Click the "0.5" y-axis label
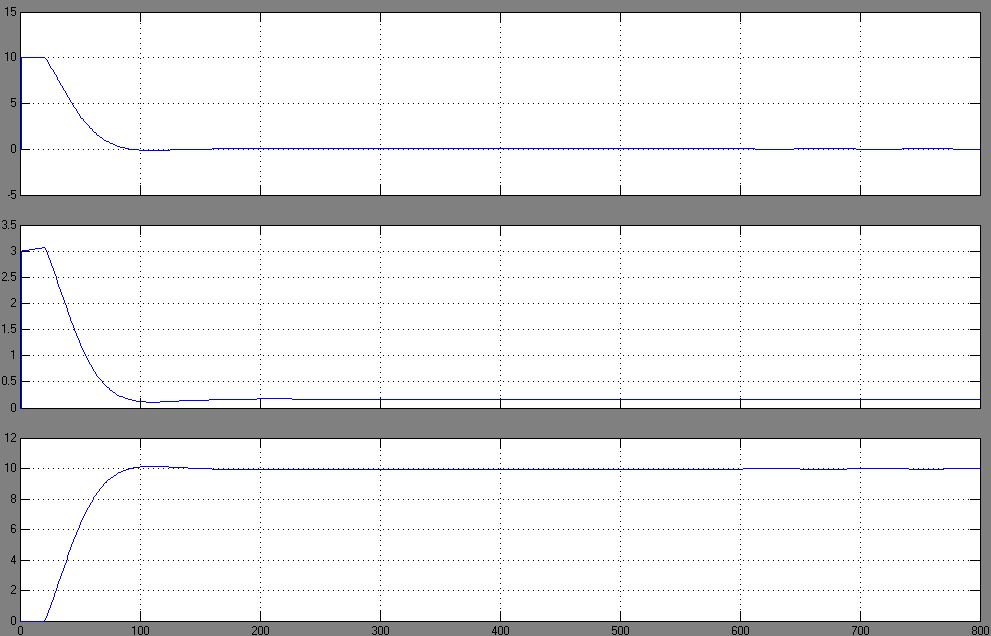The width and height of the screenshot is (991, 636). 9,382
